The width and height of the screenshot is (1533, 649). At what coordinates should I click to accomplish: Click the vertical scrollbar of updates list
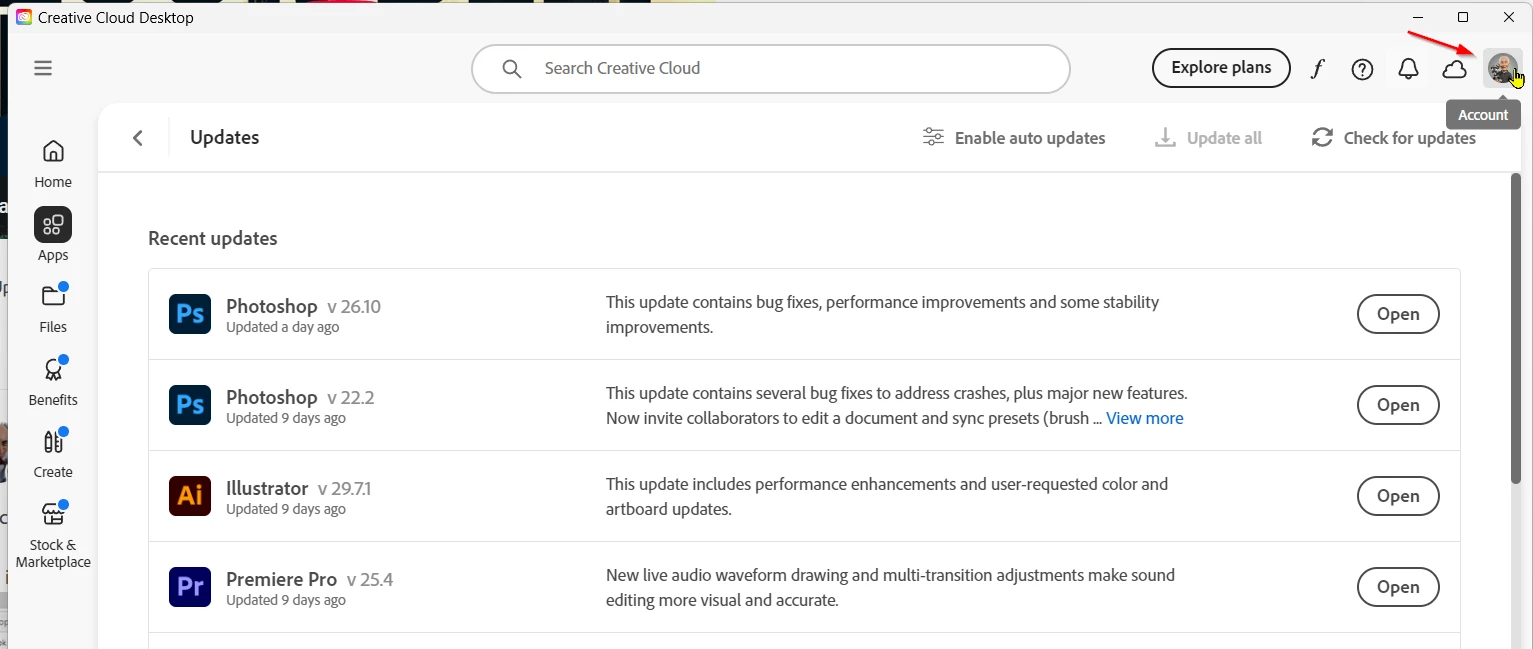coord(1516,330)
